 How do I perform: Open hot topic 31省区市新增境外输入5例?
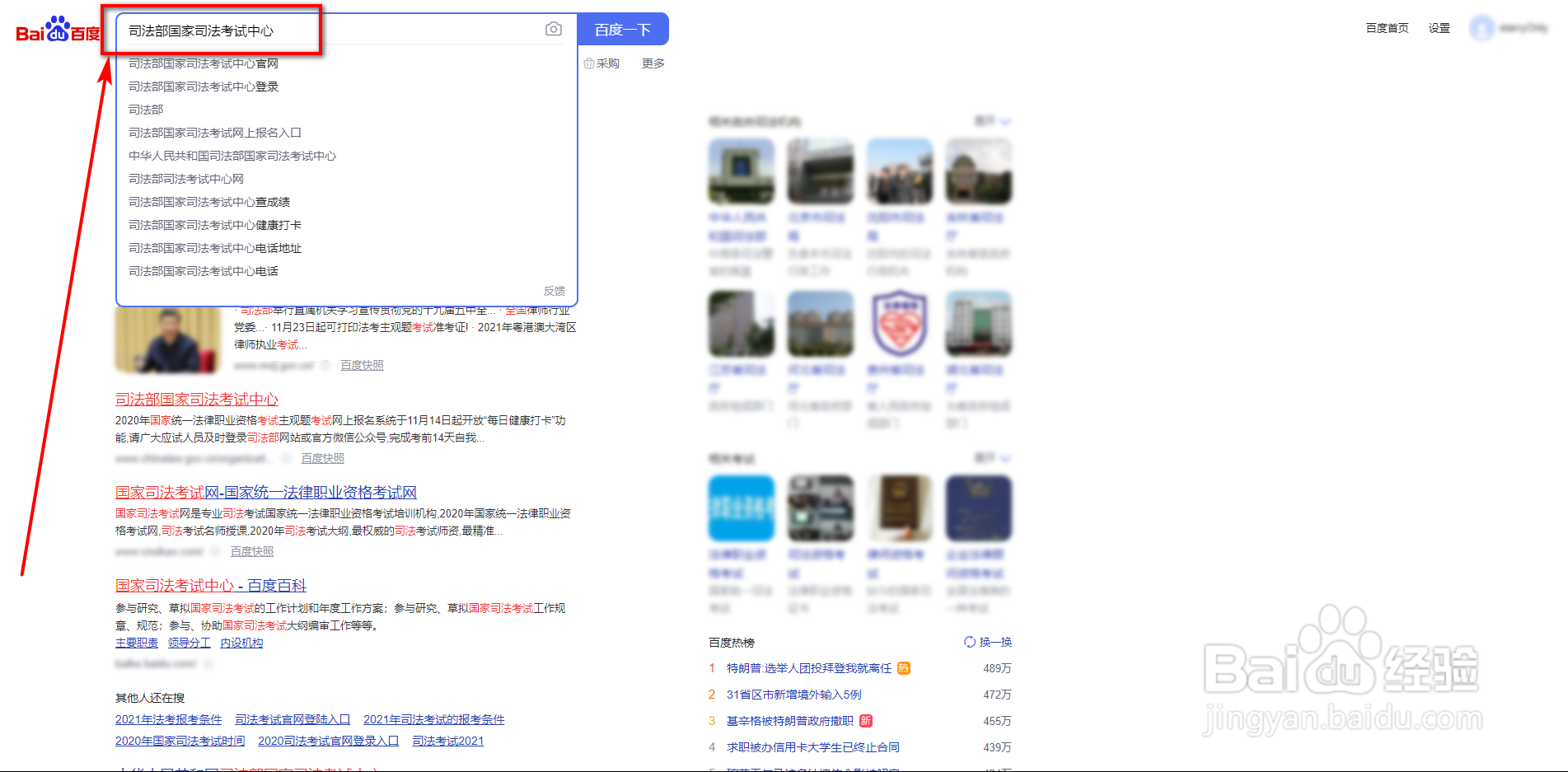pos(794,695)
